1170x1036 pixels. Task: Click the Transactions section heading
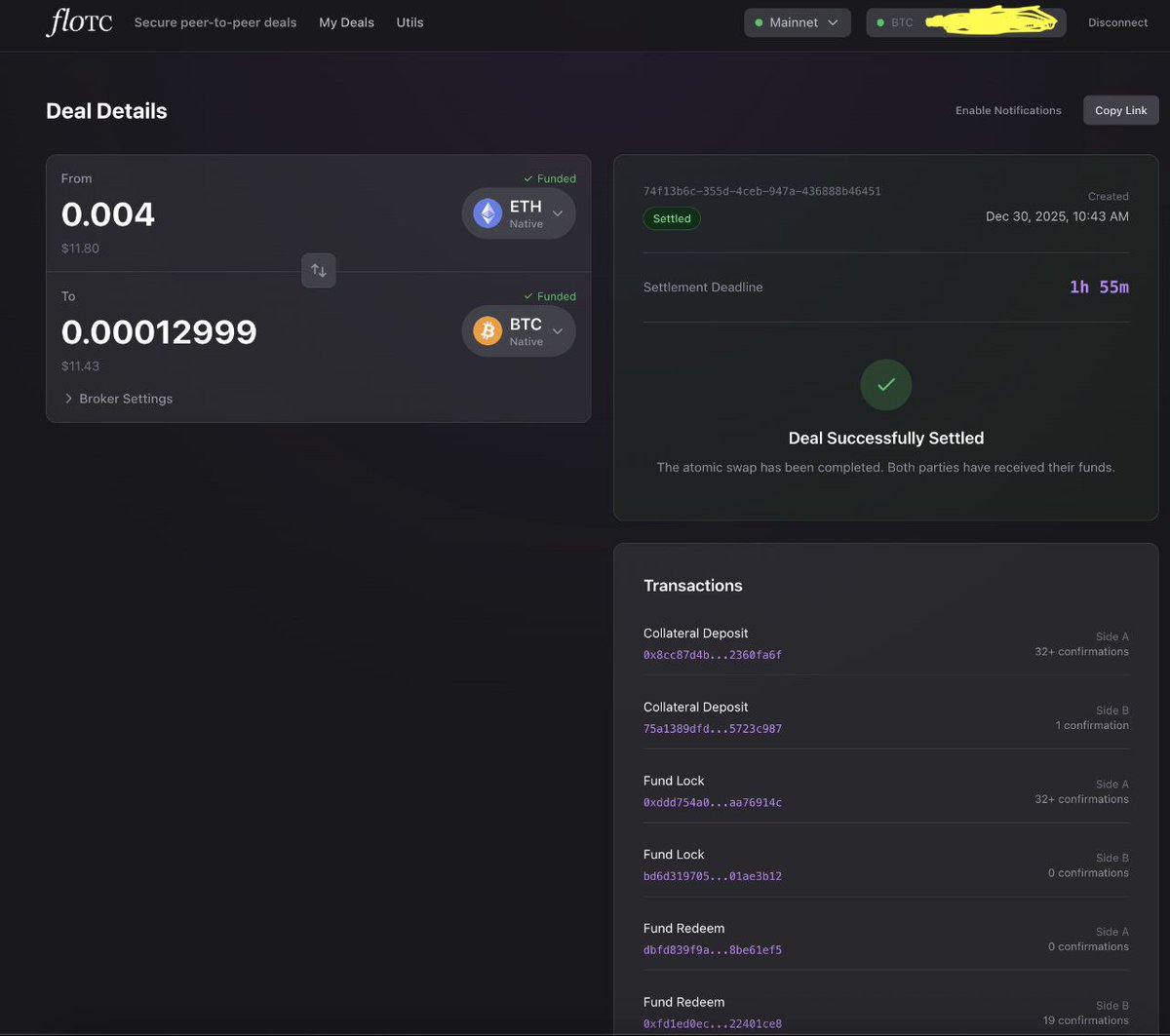pos(693,586)
